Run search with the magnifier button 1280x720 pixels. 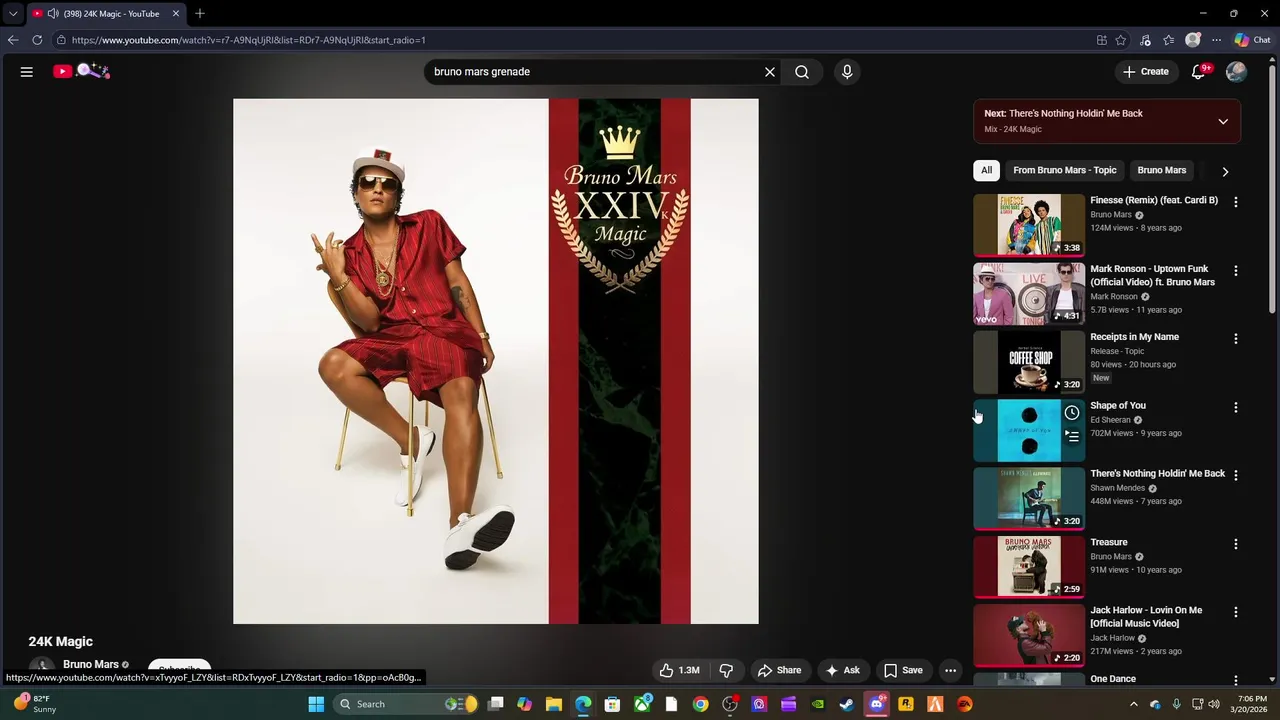[802, 72]
